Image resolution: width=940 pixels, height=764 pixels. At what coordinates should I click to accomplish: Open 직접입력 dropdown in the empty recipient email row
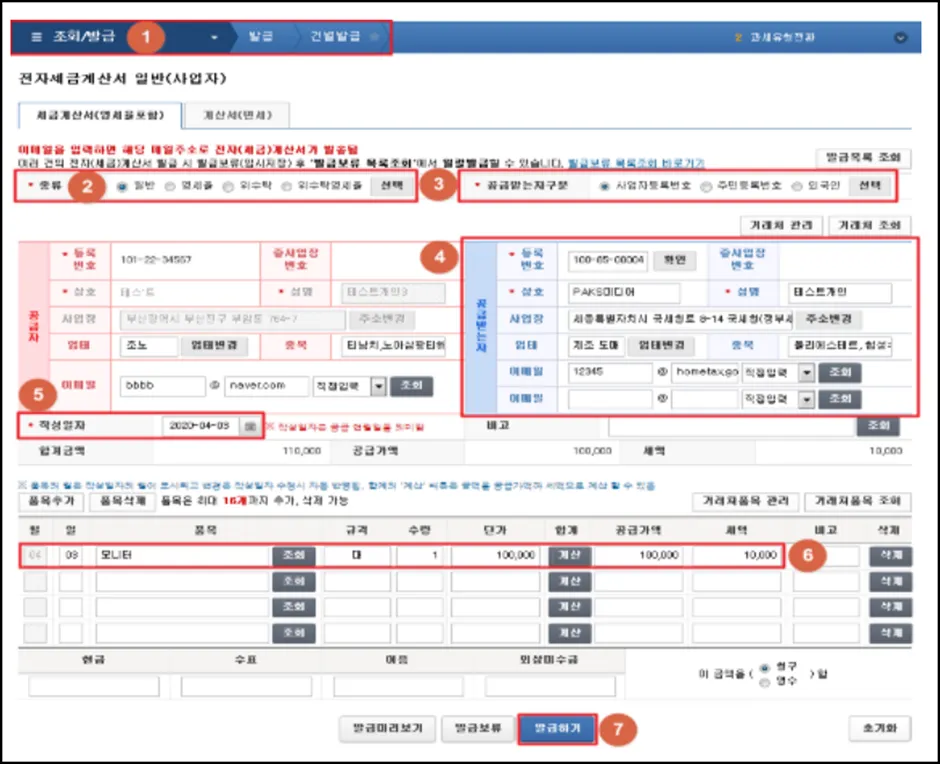[778, 399]
